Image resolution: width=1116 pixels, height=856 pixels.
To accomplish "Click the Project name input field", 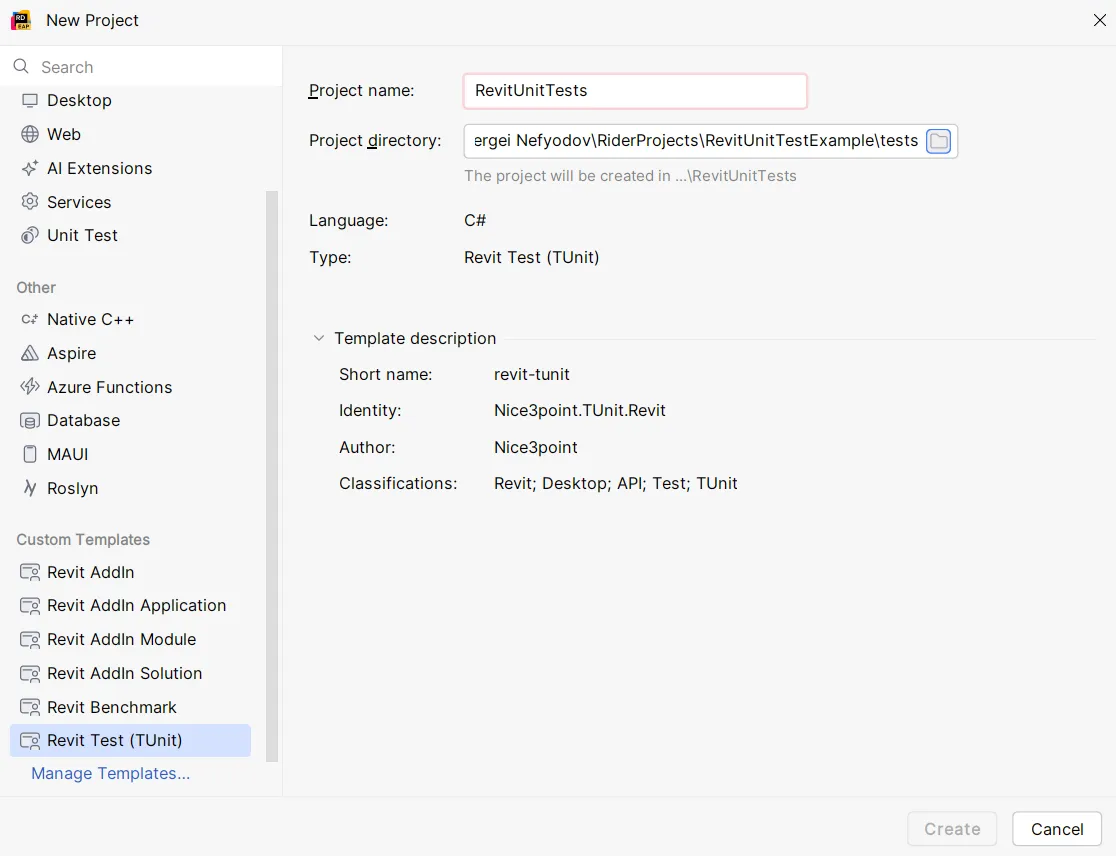I will pyautogui.click(x=635, y=91).
